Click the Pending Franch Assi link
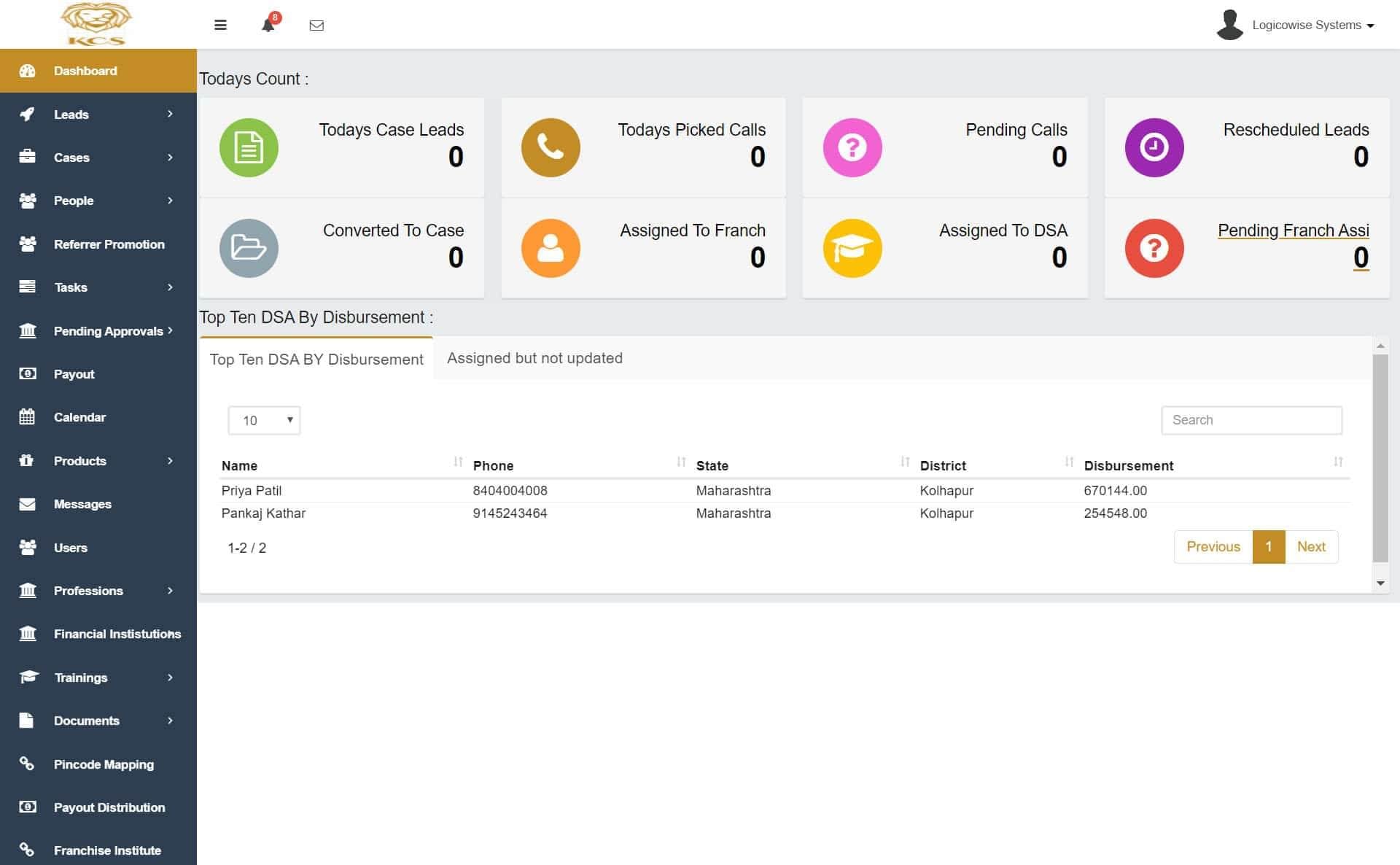Viewport: 1400px width, 865px height. pos(1293,230)
